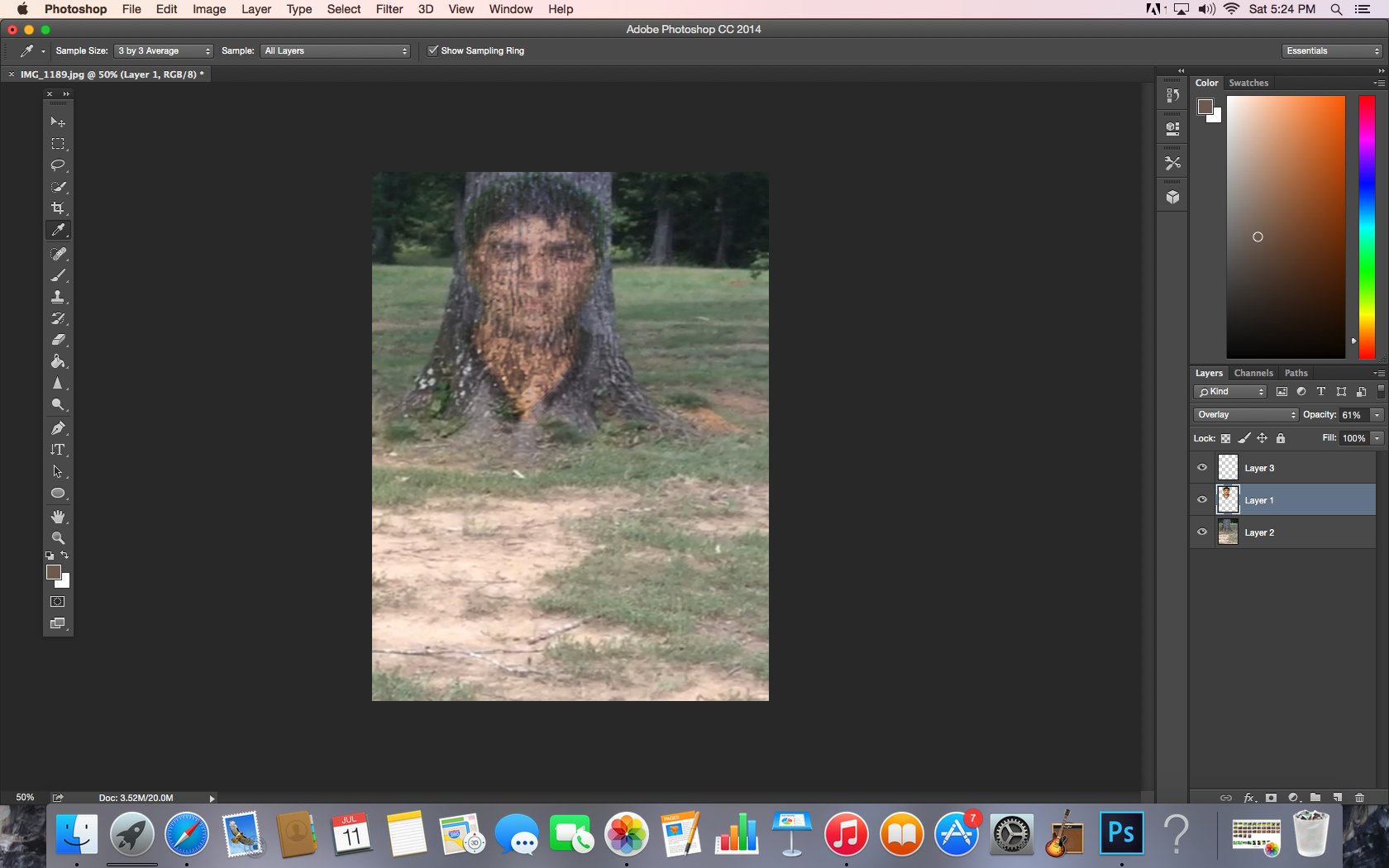The image size is (1389, 868).
Task: Uncheck Show Sampling Ring
Action: [x=432, y=50]
